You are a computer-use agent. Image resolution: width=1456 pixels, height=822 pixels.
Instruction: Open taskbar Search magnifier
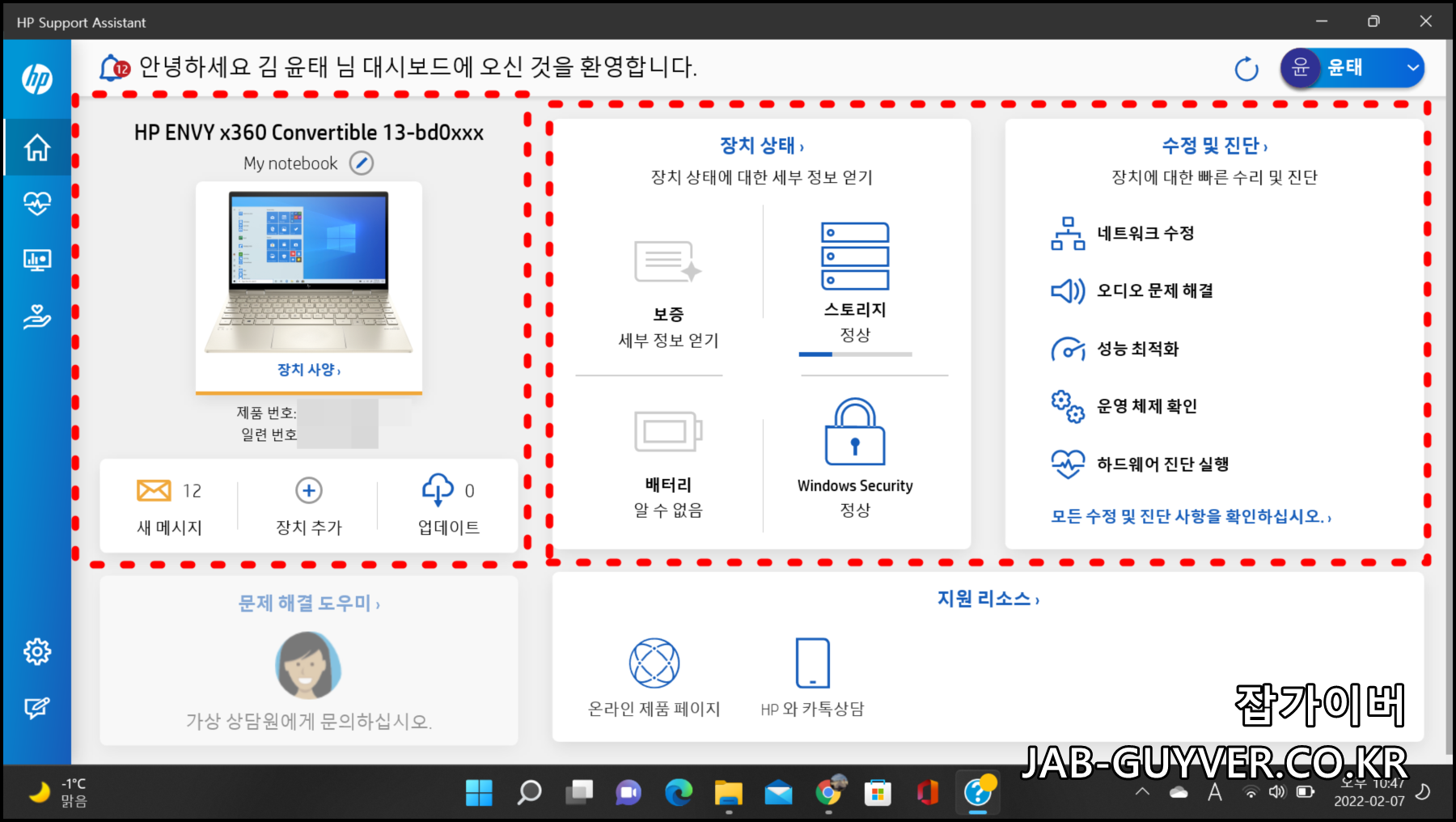[529, 793]
